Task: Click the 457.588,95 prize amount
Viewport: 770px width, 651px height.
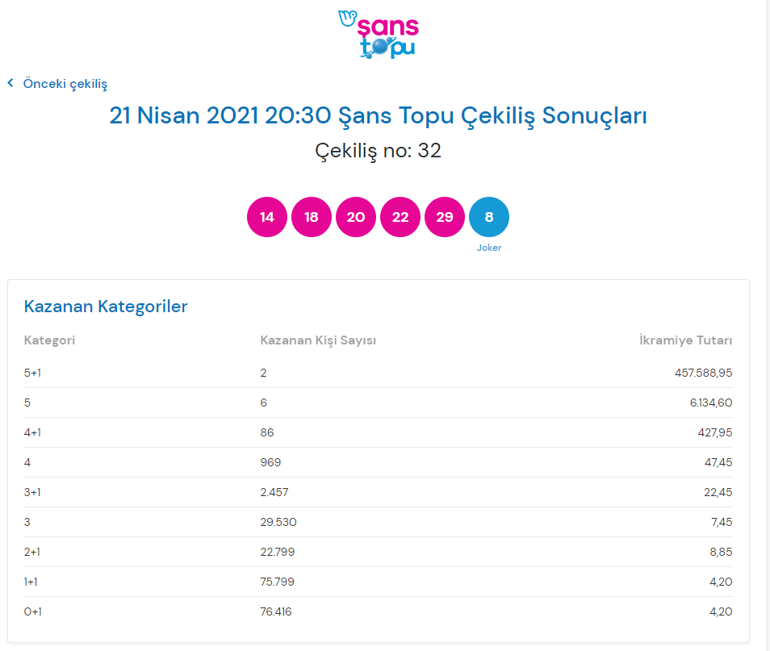Action: tap(703, 373)
